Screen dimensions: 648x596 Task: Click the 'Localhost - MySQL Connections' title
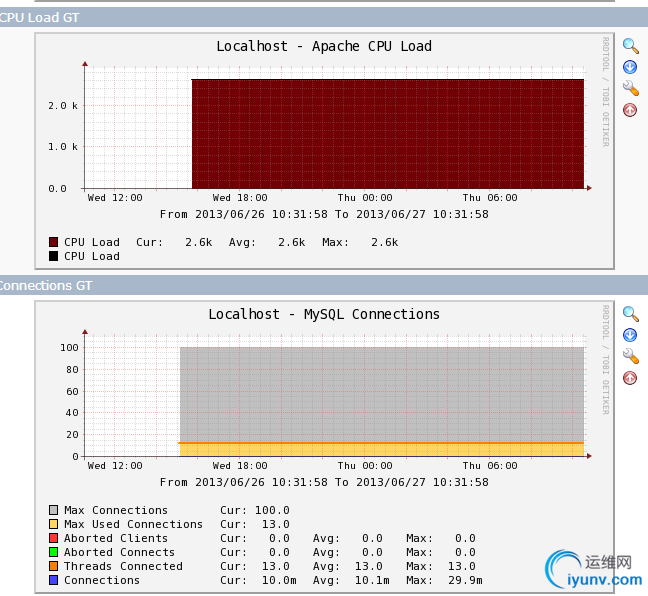point(324,315)
